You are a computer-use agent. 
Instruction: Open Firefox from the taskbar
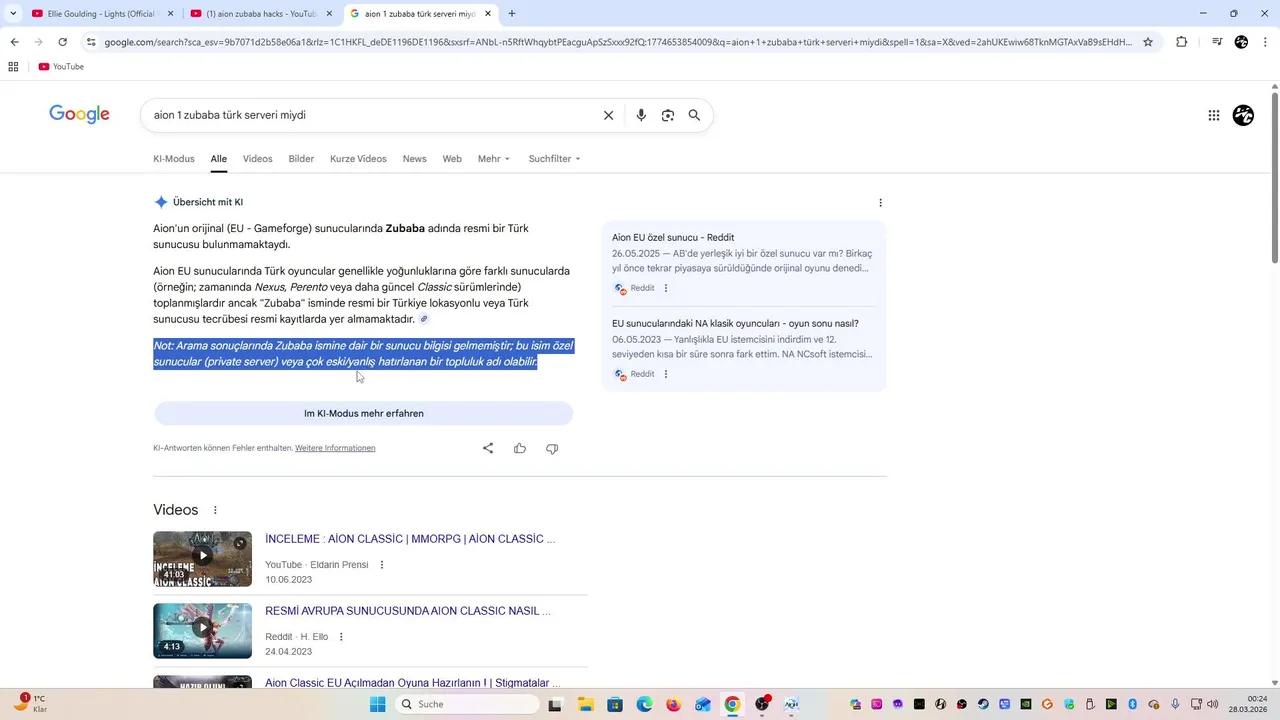pos(673,704)
